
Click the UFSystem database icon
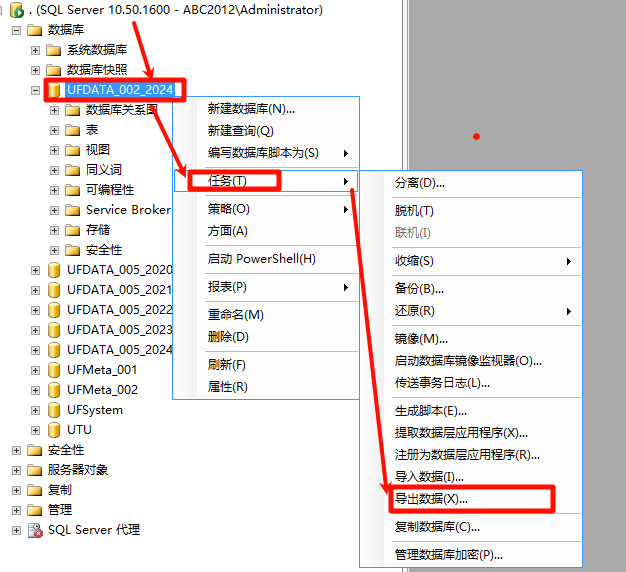(54, 410)
